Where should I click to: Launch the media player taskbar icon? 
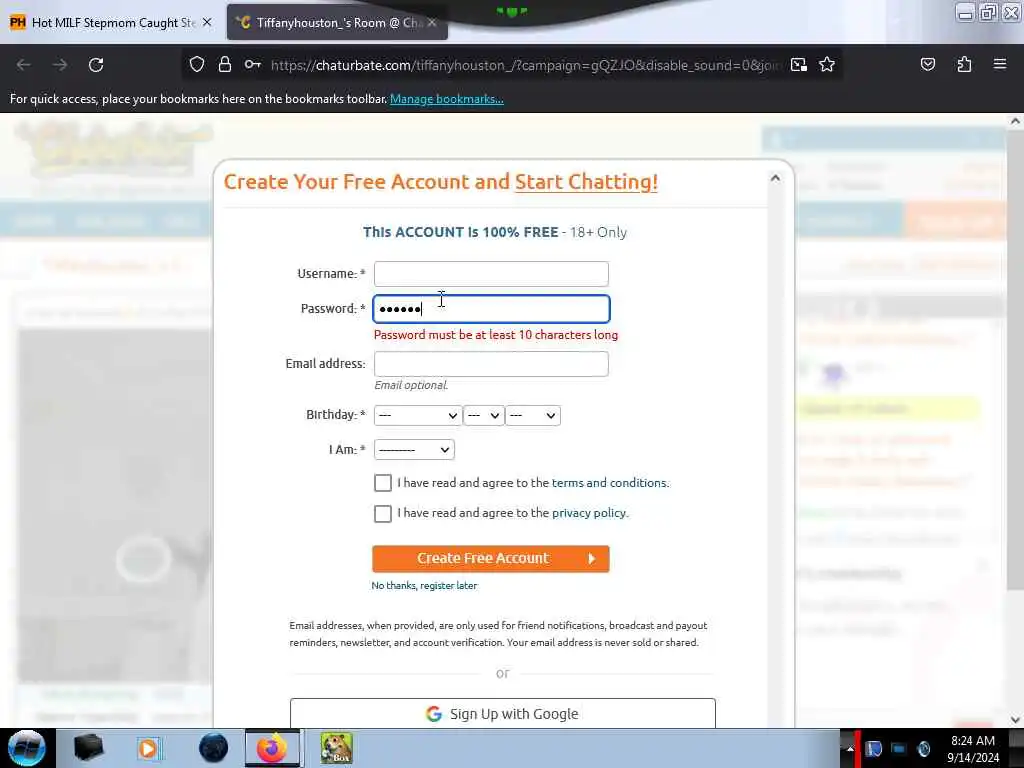pos(148,748)
